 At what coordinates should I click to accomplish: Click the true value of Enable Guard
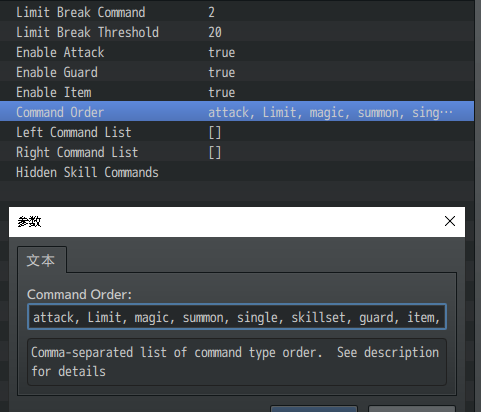tap(222, 72)
